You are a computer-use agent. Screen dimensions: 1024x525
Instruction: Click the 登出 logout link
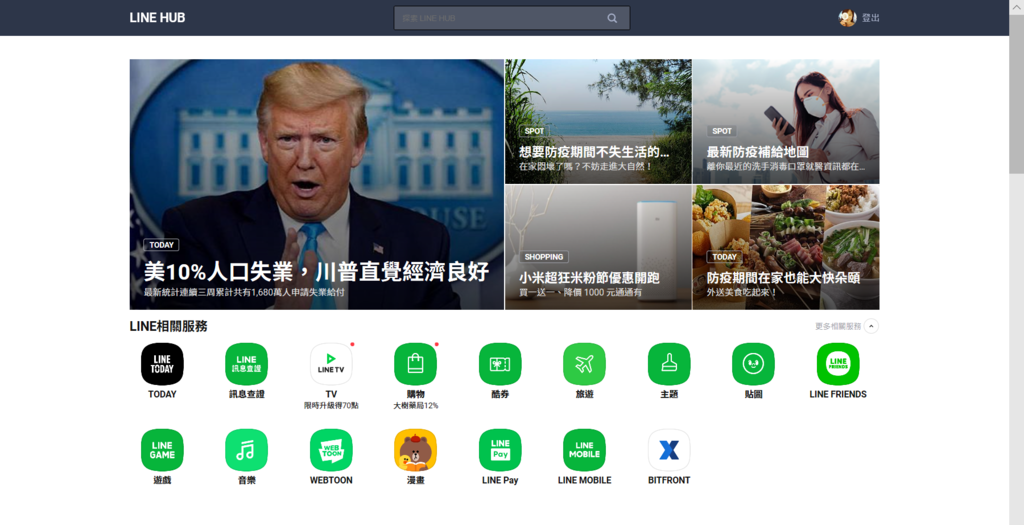(x=871, y=18)
